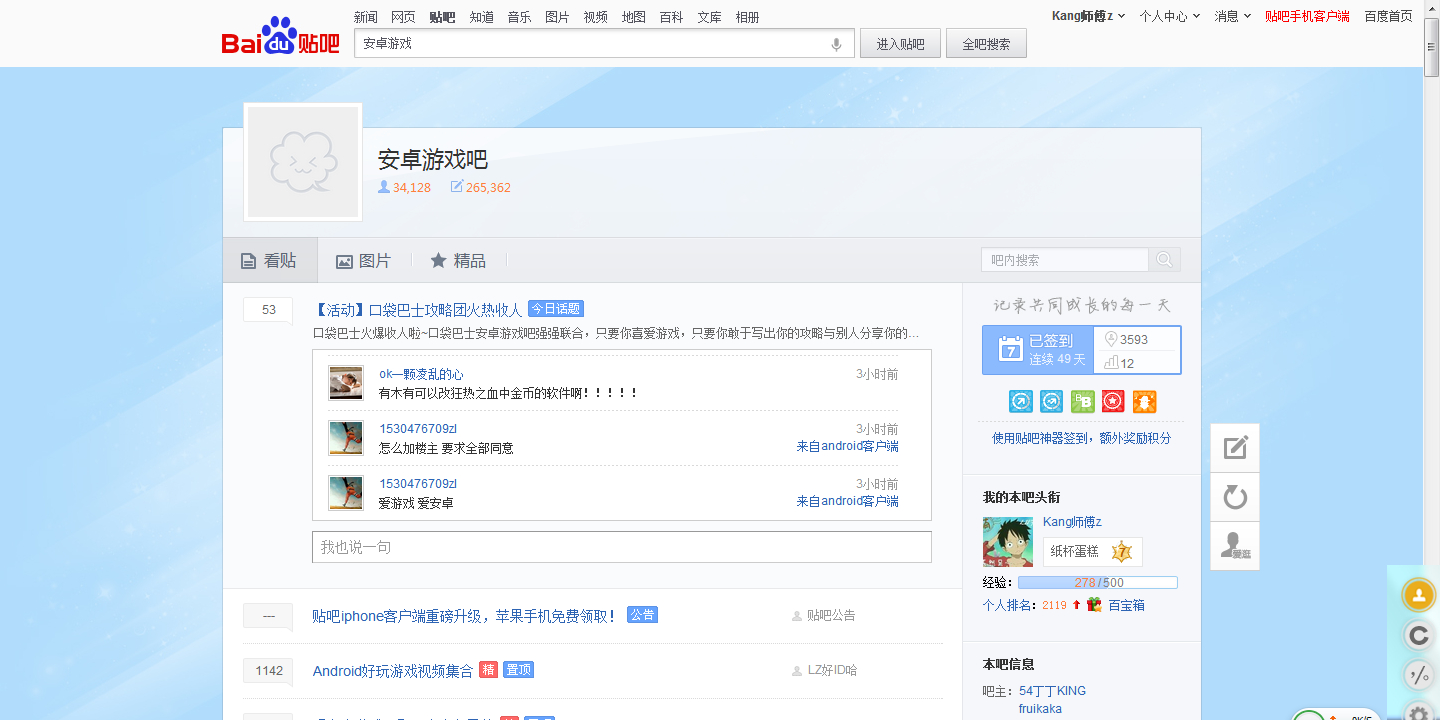Image resolution: width=1440 pixels, height=720 pixels.
Task: Click the magnifier button beside 吧内搜索
Action: click(x=1164, y=260)
